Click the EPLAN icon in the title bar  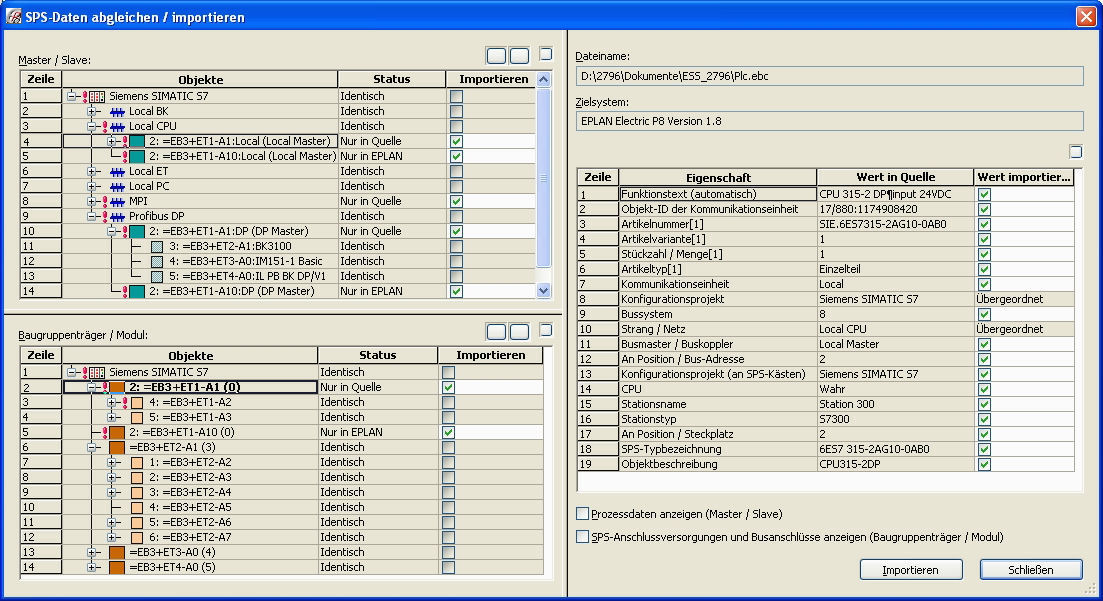click(15, 17)
